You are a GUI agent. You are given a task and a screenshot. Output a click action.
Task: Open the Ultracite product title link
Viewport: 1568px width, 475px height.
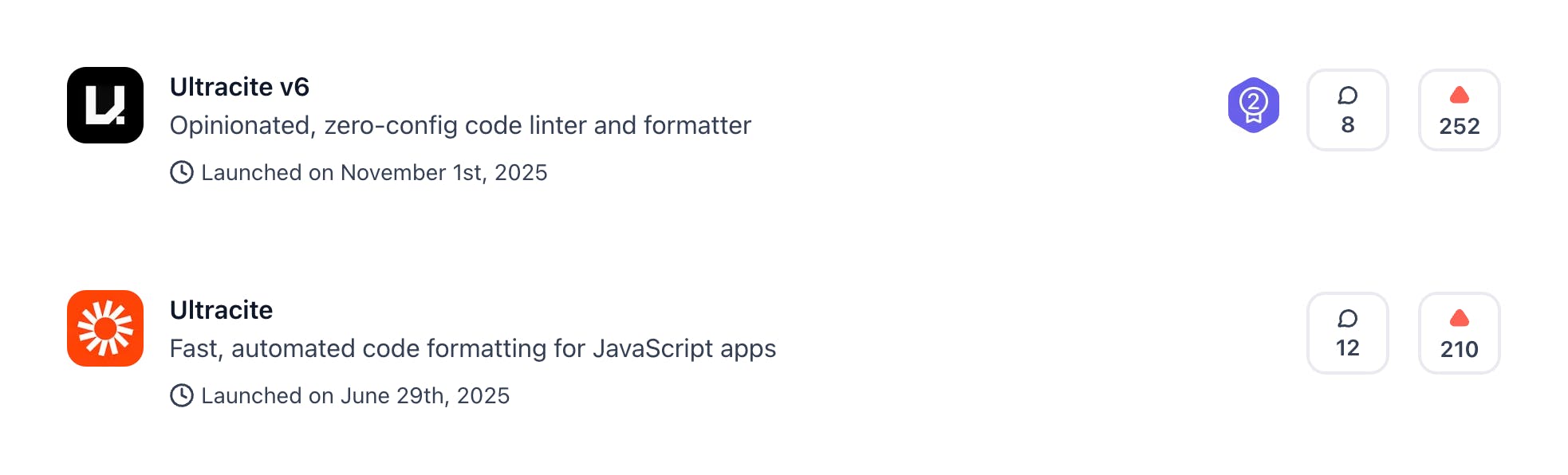point(221,310)
